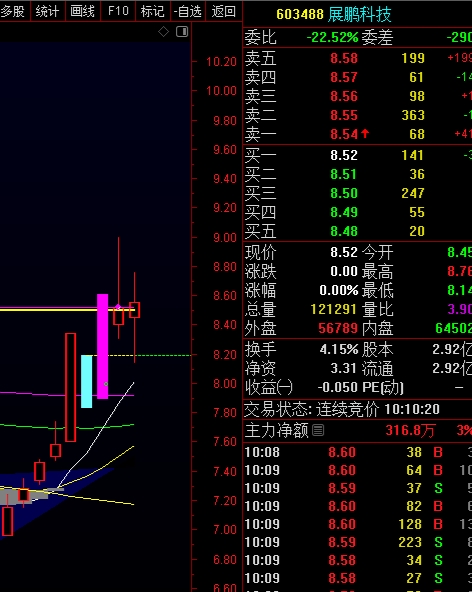Toggle -自选 watchlist removal
Viewport: 472px width, 592px height.
(x=188, y=11)
